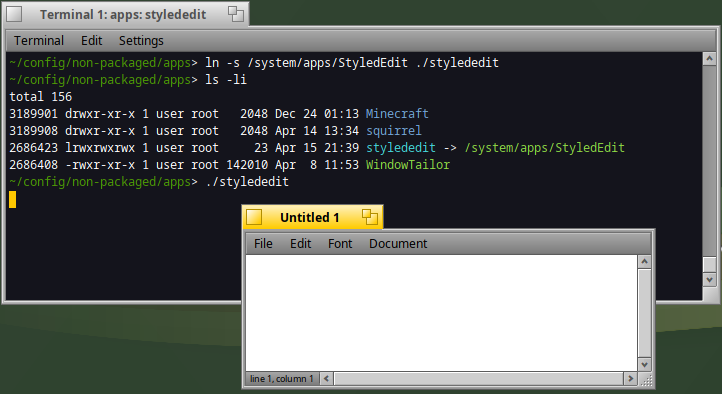722x394 pixels.
Task: Click inside the empty StyledEdit text area
Action: click(441, 313)
